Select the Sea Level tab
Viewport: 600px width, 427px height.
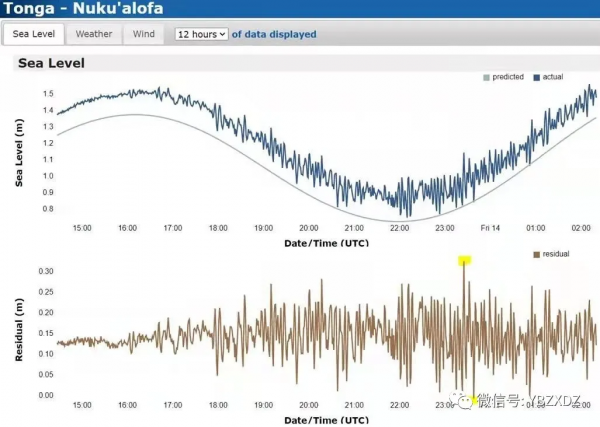point(34,34)
